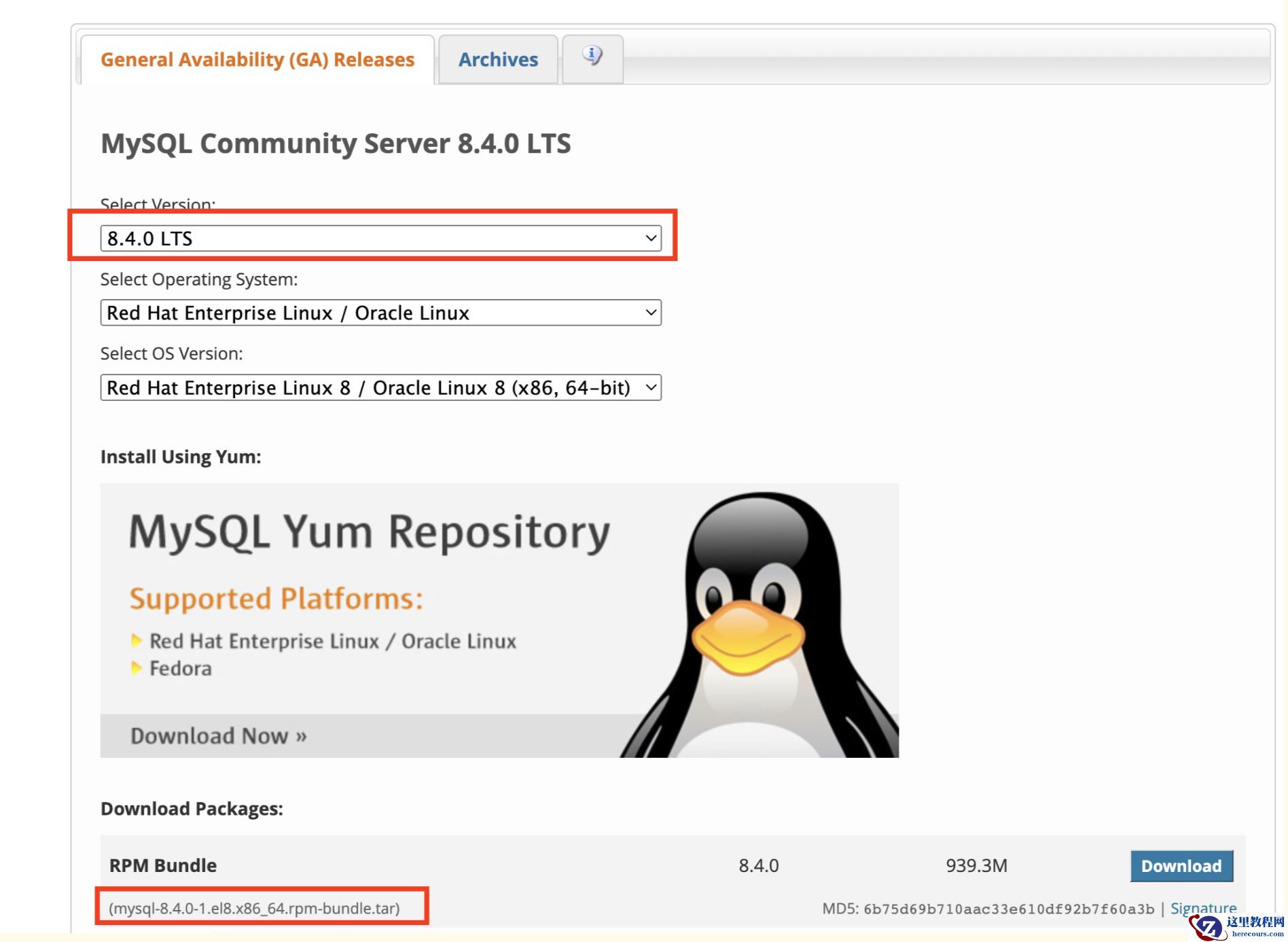This screenshot has height=942, width=1288.
Task: Open the information bubble icon tab
Action: pyautogui.click(x=592, y=58)
